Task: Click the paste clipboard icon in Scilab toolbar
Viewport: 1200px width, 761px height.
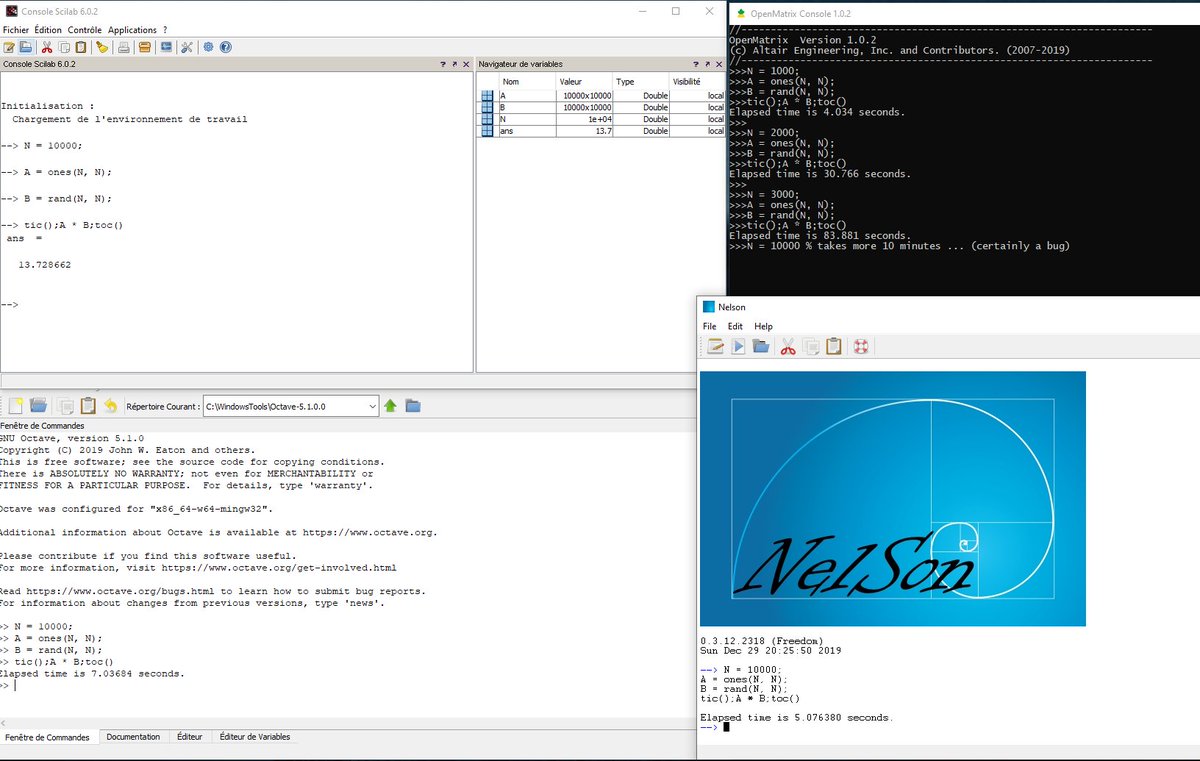Action: tap(80, 47)
